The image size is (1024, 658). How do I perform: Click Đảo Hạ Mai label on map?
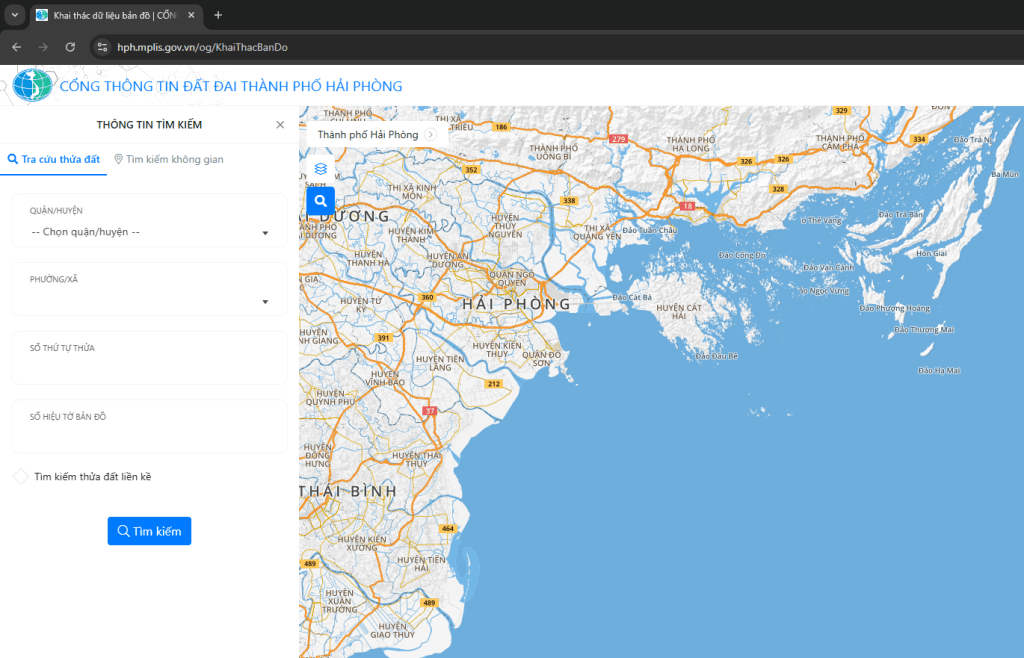tap(939, 370)
